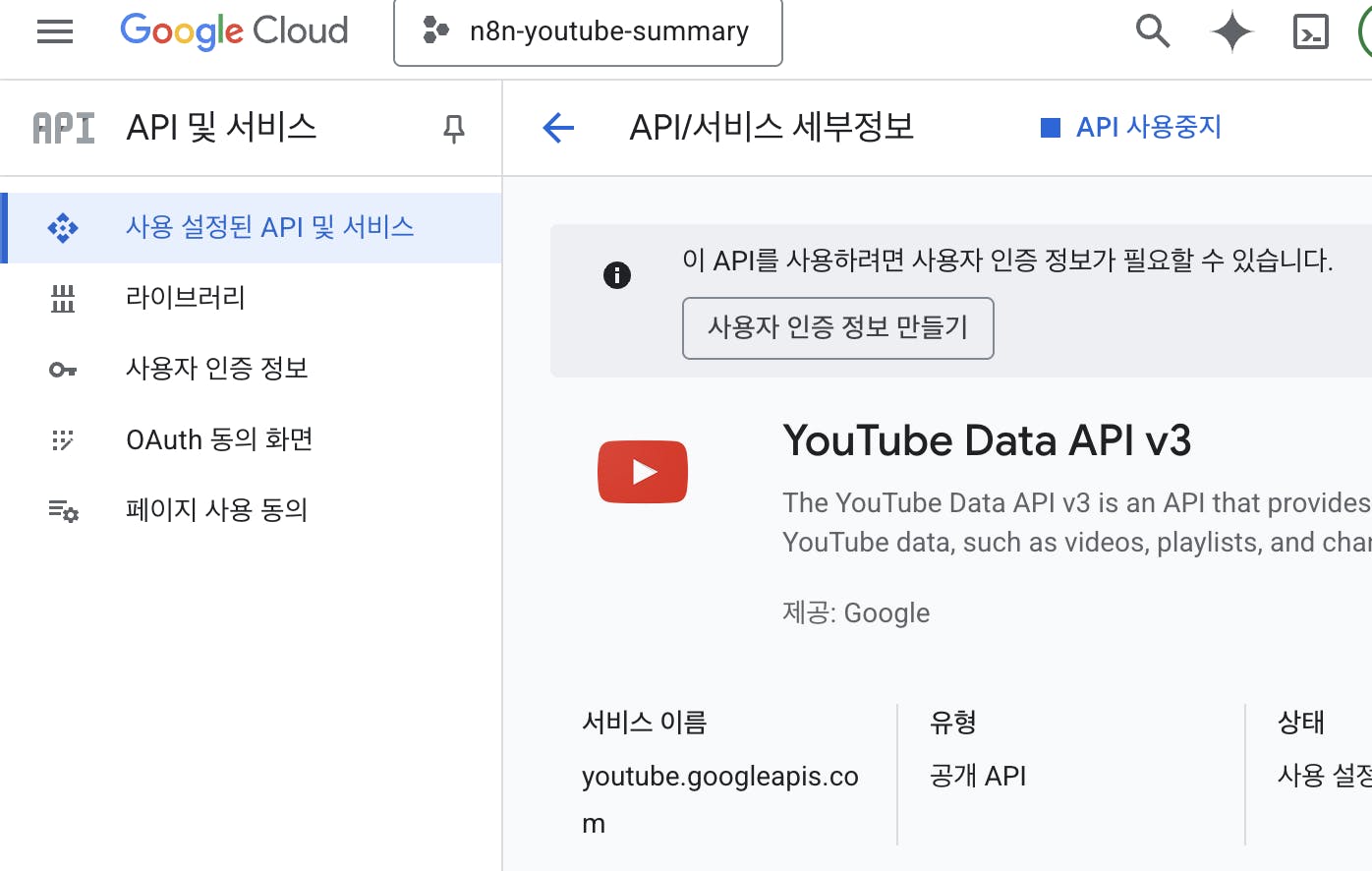
Task: Select 사용 설정된 API 및 서비스 menu item
Action: [251, 228]
